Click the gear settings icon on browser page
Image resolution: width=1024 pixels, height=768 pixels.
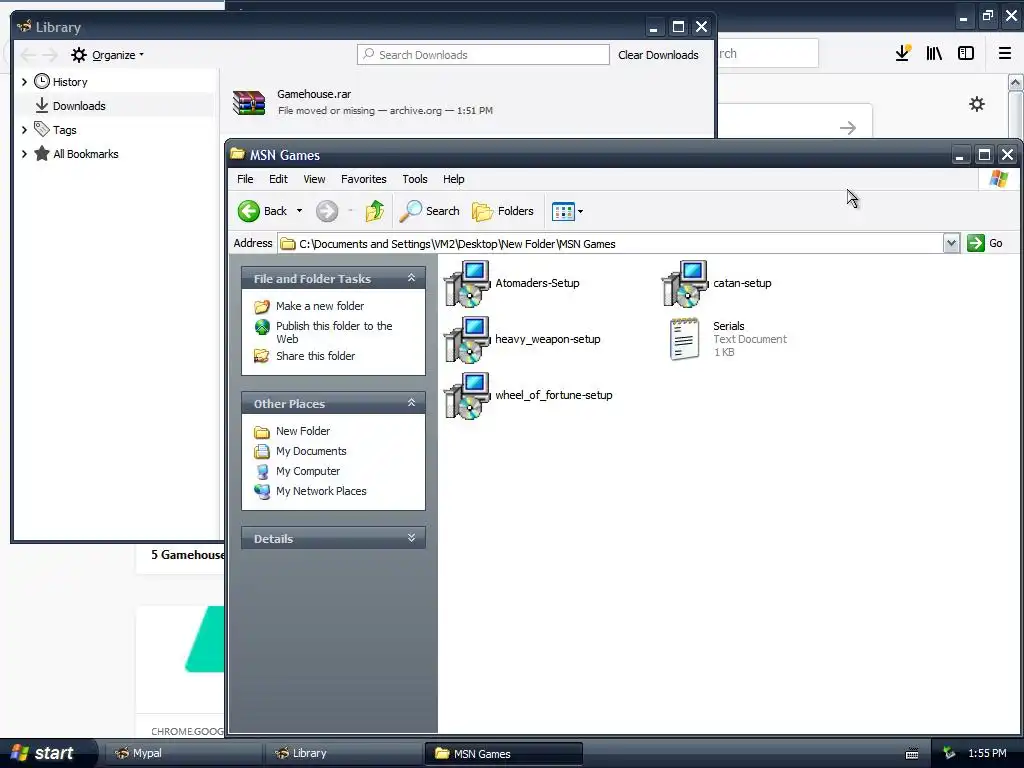[976, 104]
